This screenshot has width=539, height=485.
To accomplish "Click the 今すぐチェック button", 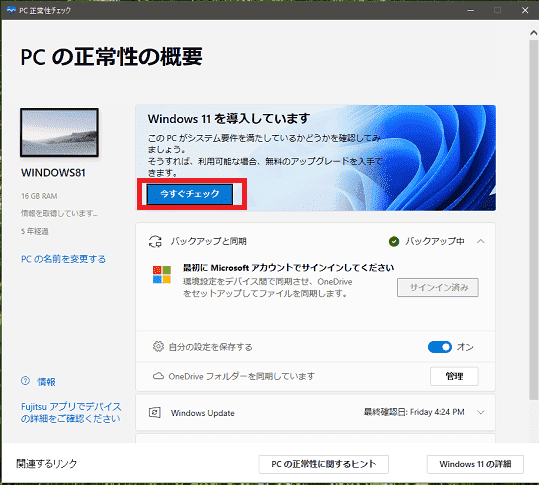I will pos(190,194).
